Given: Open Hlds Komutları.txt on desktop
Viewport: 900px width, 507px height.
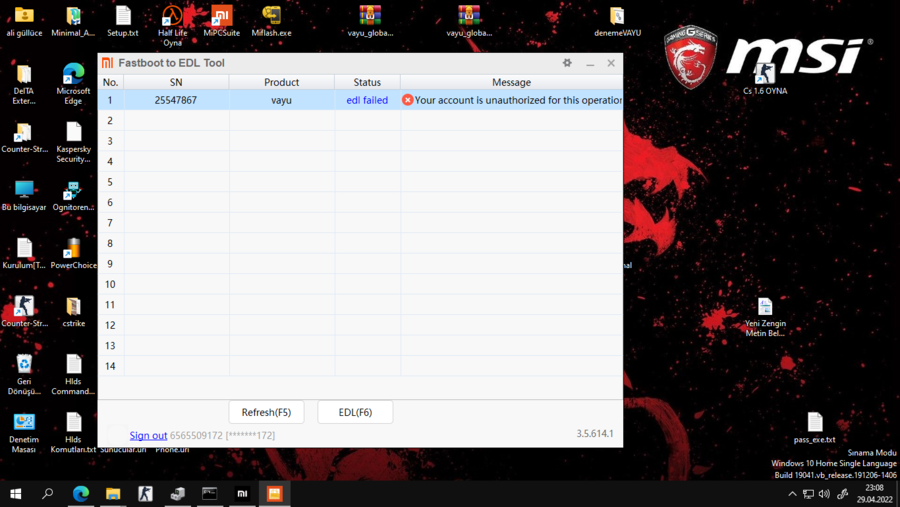Looking at the screenshot, I should (73, 432).
